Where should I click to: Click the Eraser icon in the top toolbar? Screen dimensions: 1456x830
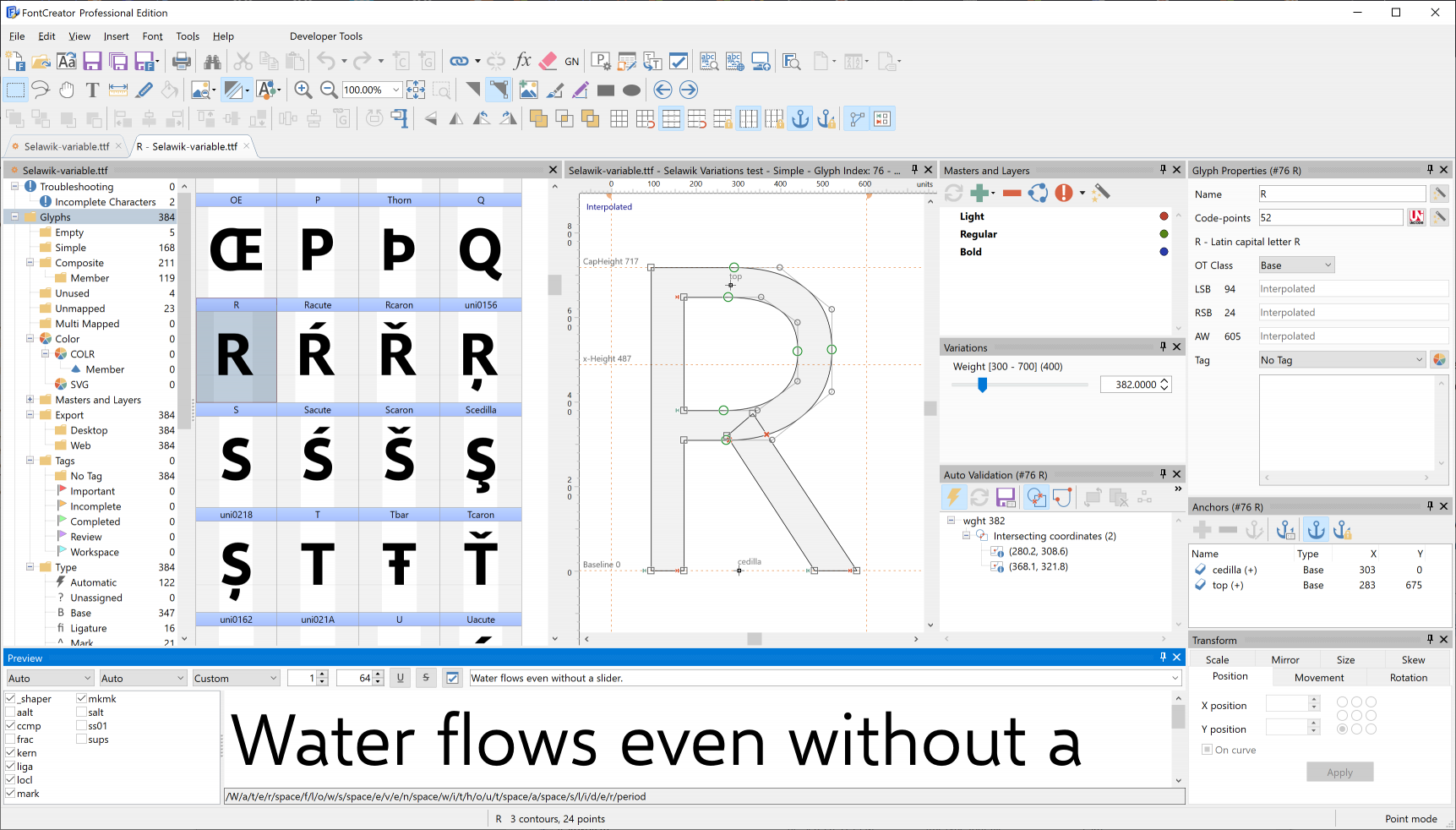click(x=548, y=61)
